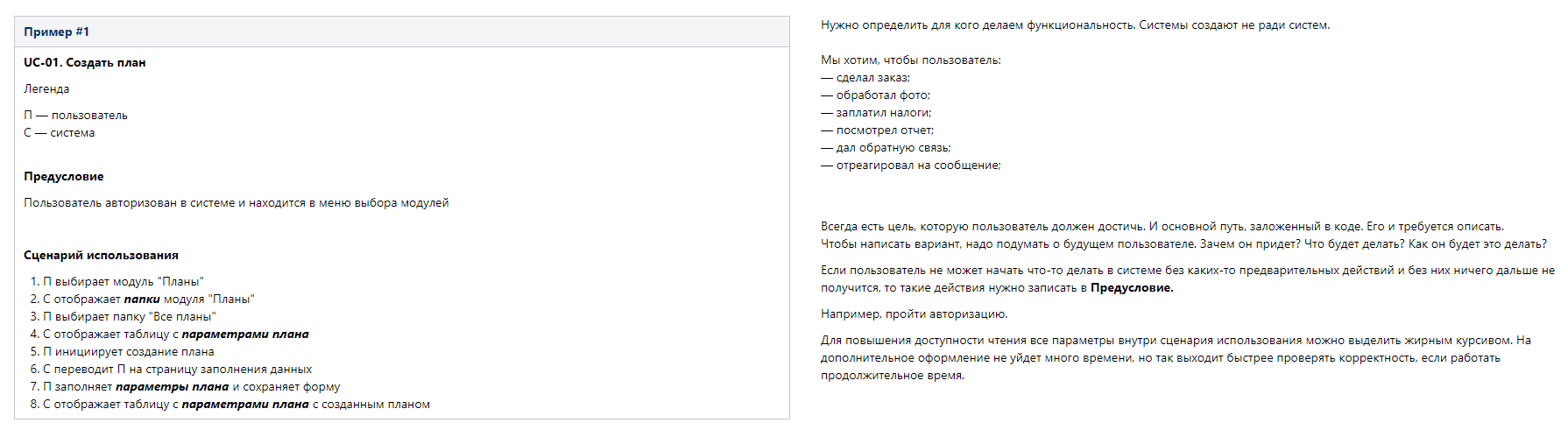
Task: Click the "— заплатил налоги;" list item
Action: 876,112
